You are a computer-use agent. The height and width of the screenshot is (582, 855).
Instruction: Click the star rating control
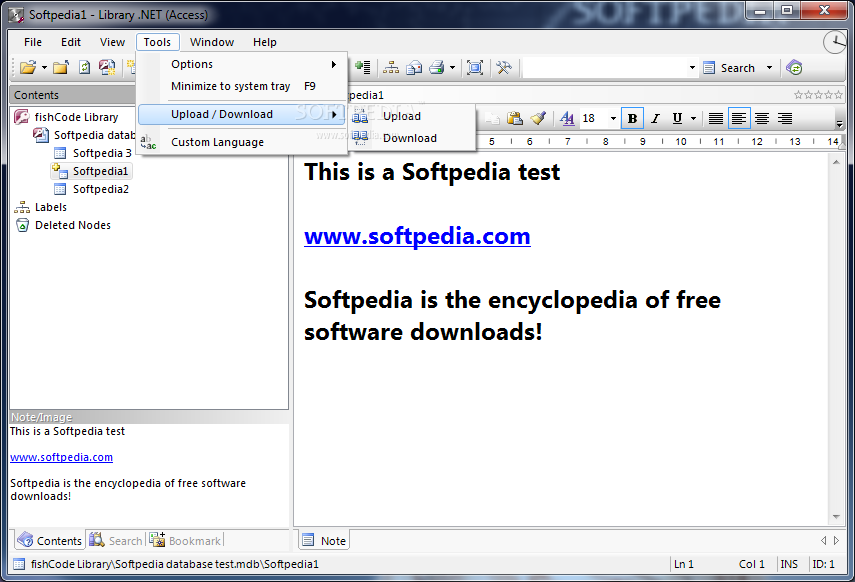[818, 95]
